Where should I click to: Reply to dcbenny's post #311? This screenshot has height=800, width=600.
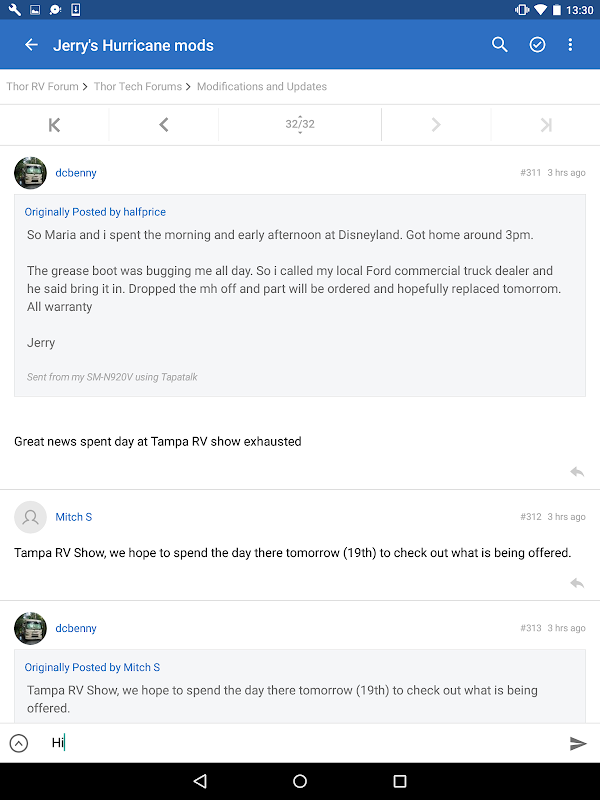pyautogui.click(x=577, y=471)
